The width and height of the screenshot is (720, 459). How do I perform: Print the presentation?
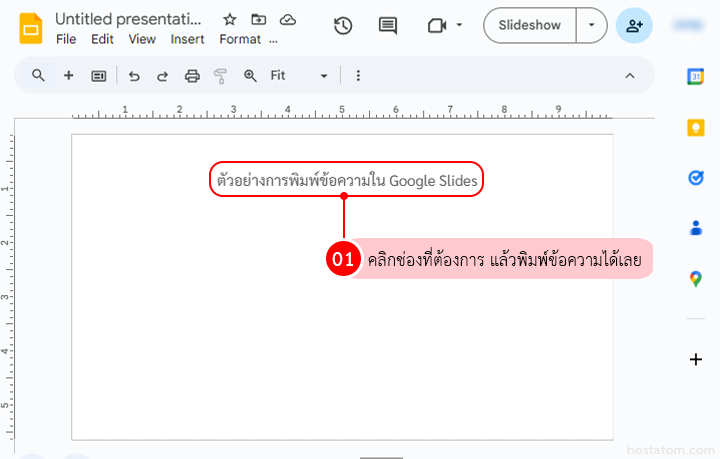coord(192,76)
